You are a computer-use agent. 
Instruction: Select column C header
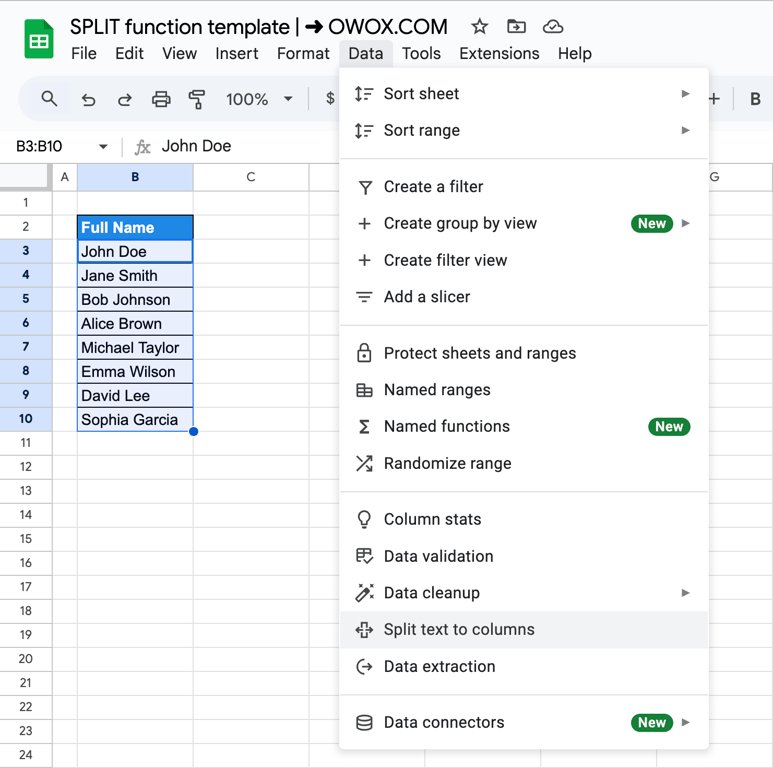(x=251, y=177)
